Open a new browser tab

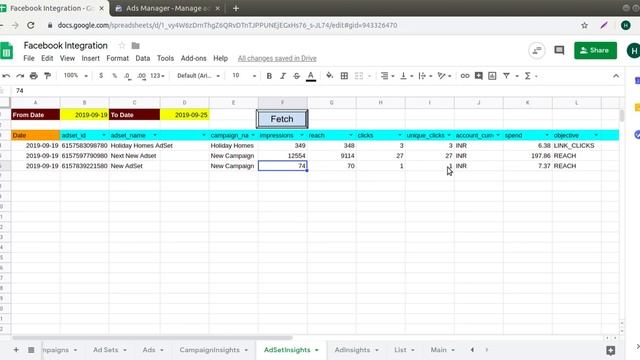coord(236,8)
